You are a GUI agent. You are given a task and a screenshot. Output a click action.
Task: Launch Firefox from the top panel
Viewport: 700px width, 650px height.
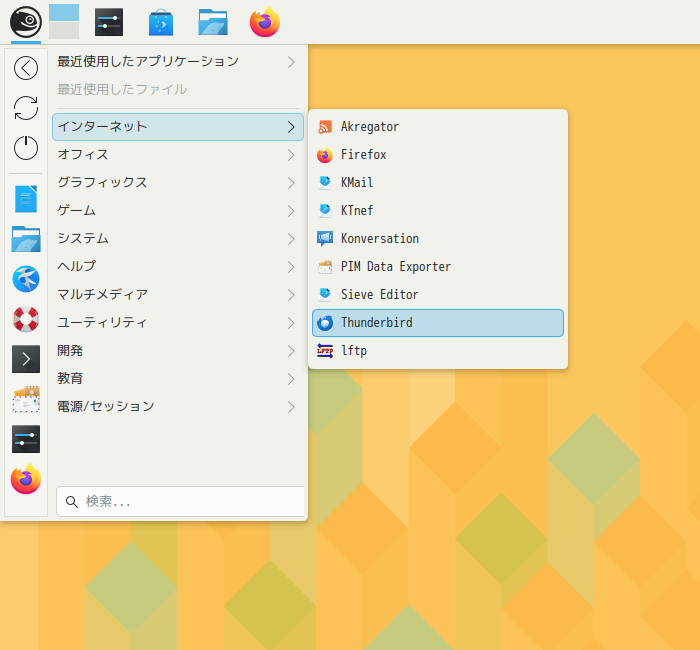click(265, 22)
